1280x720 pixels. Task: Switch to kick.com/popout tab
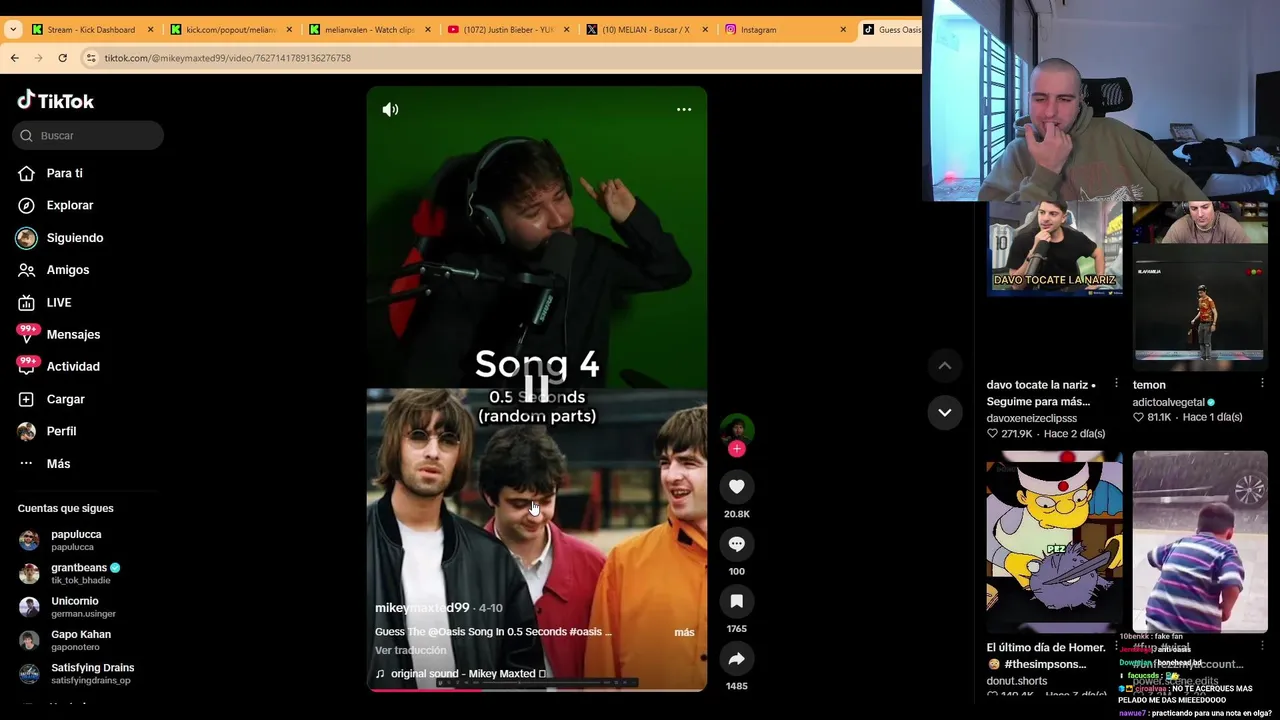pos(231,30)
